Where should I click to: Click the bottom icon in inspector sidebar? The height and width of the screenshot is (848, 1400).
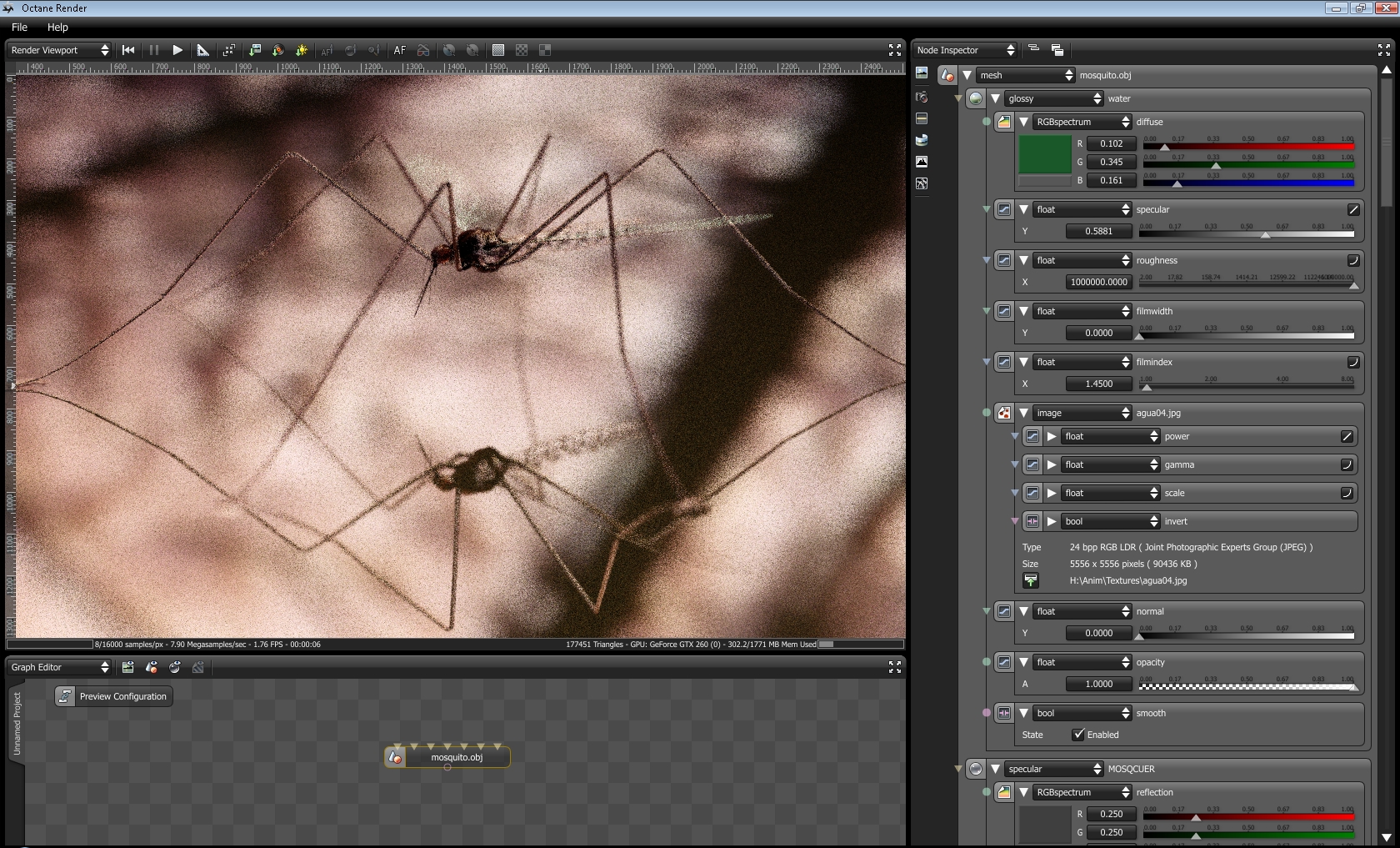(x=922, y=183)
